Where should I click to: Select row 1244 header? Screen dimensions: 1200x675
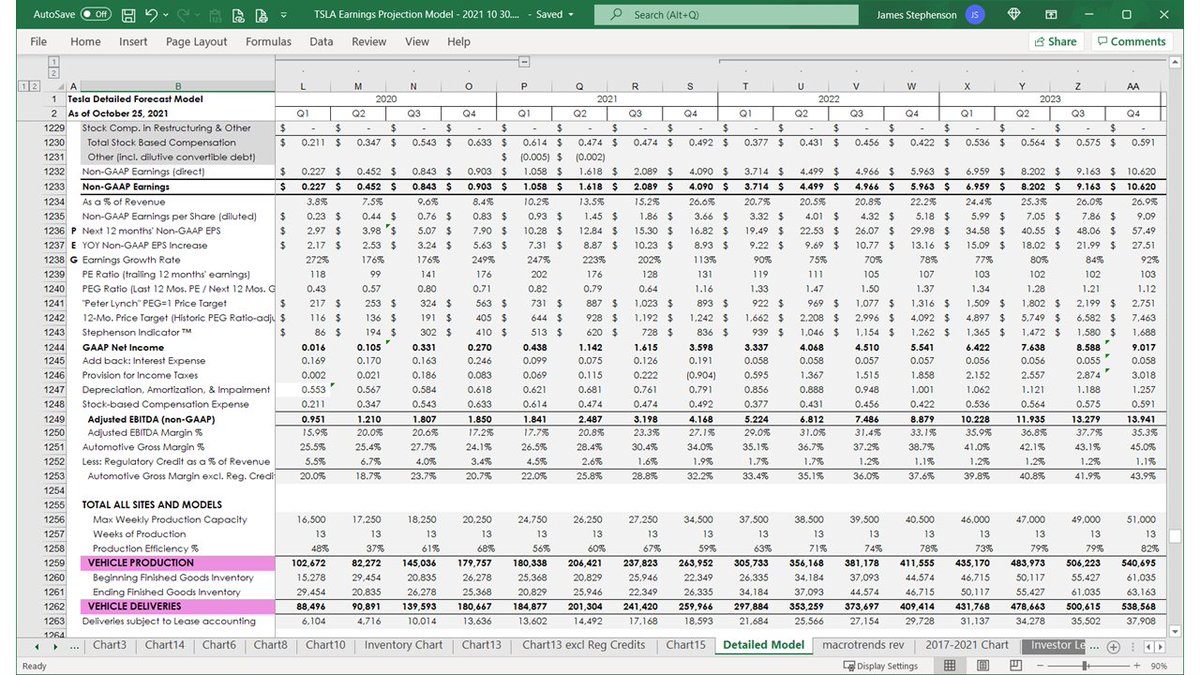[x=54, y=346]
